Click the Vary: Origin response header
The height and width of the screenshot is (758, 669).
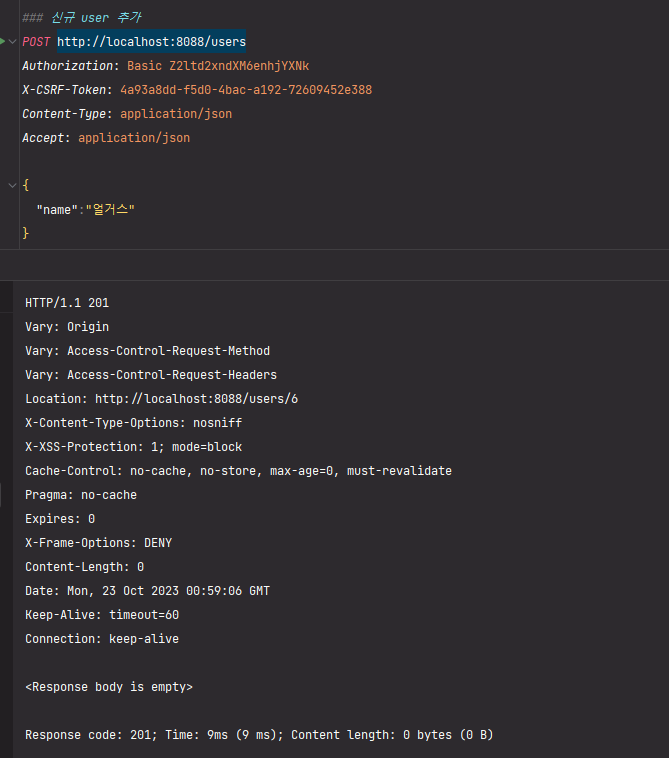67,327
